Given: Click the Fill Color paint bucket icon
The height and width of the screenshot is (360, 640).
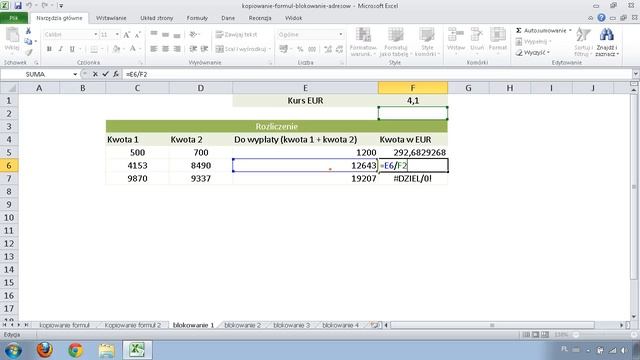Looking at the screenshot, I should (117, 49).
